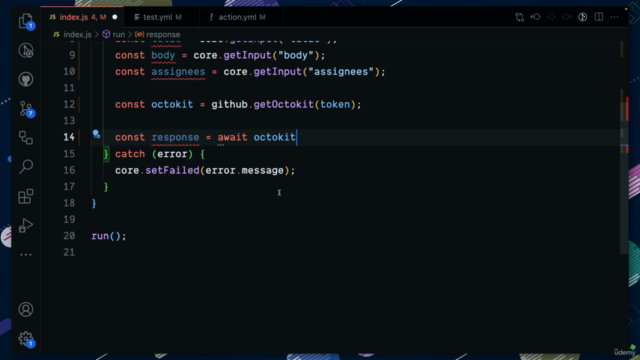The width and height of the screenshot is (640, 360).
Task: Open the Explorer view in activity bar
Action: click(26, 21)
